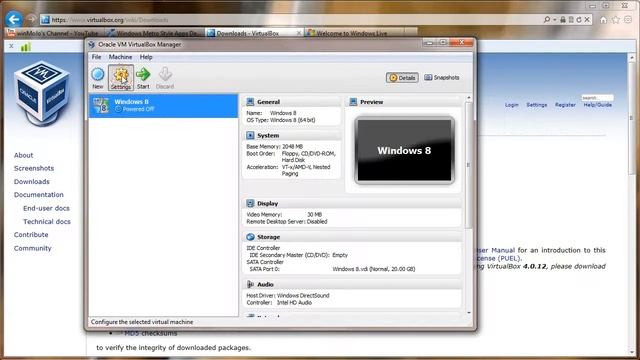Viewport: 640px width, 360px height.
Task: Click the browser stop X icon
Action: (587, 20)
